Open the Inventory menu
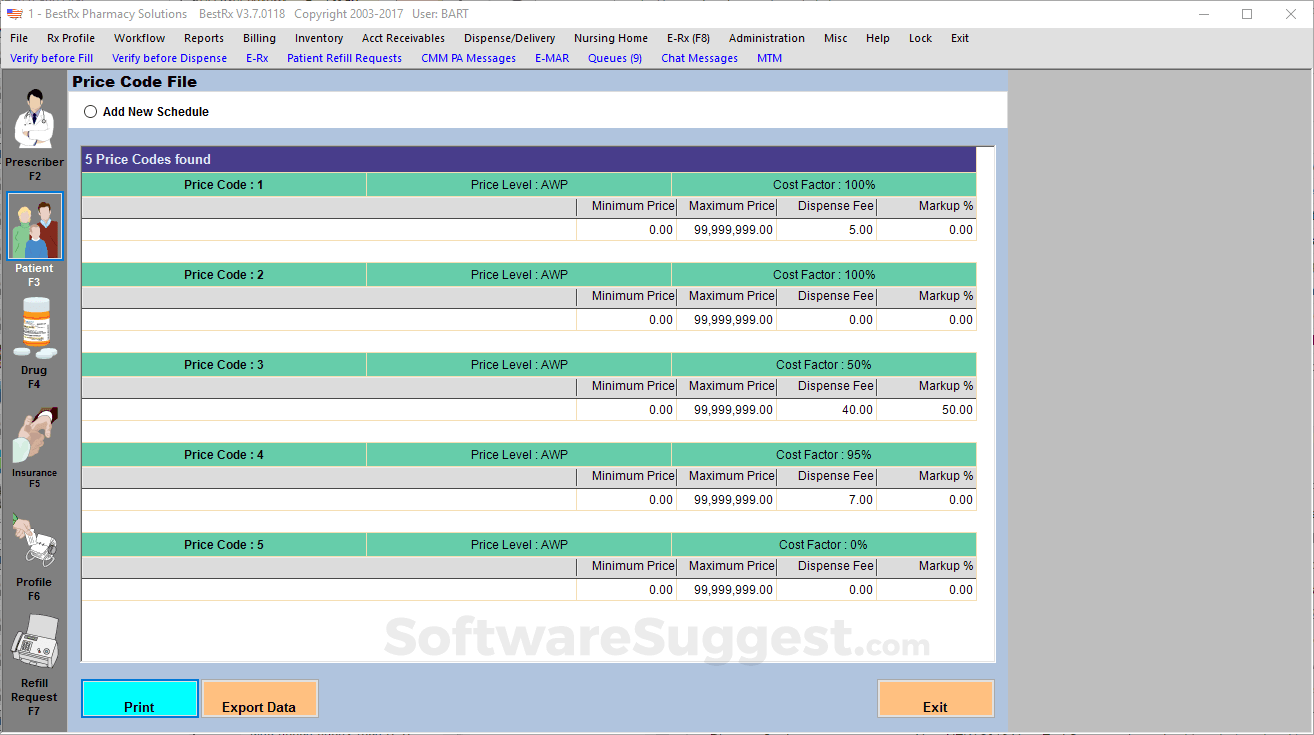This screenshot has width=1314, height=735. 319,38
